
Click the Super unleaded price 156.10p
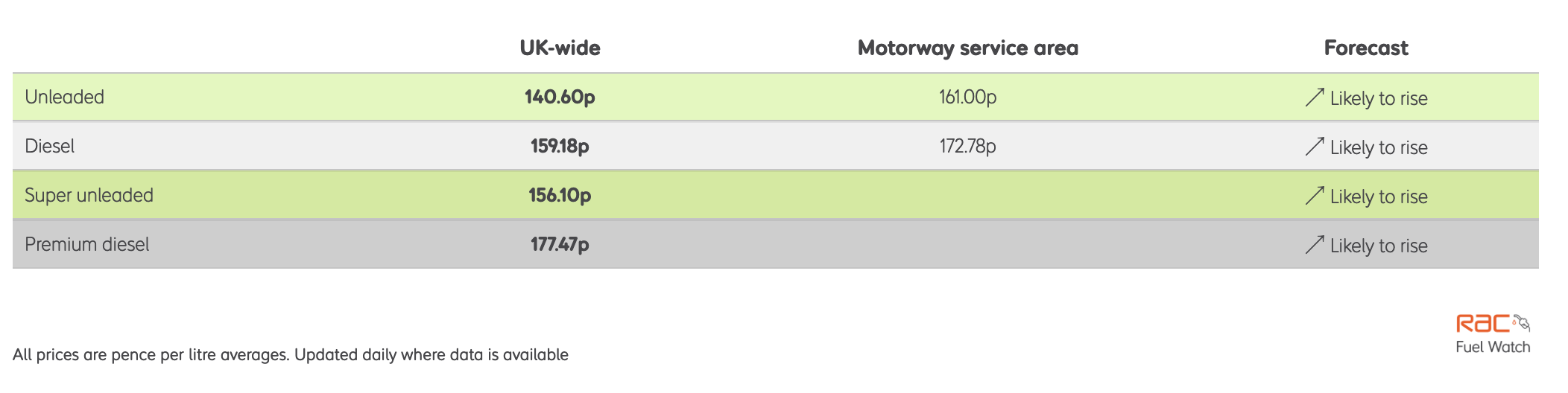(560, 196)
